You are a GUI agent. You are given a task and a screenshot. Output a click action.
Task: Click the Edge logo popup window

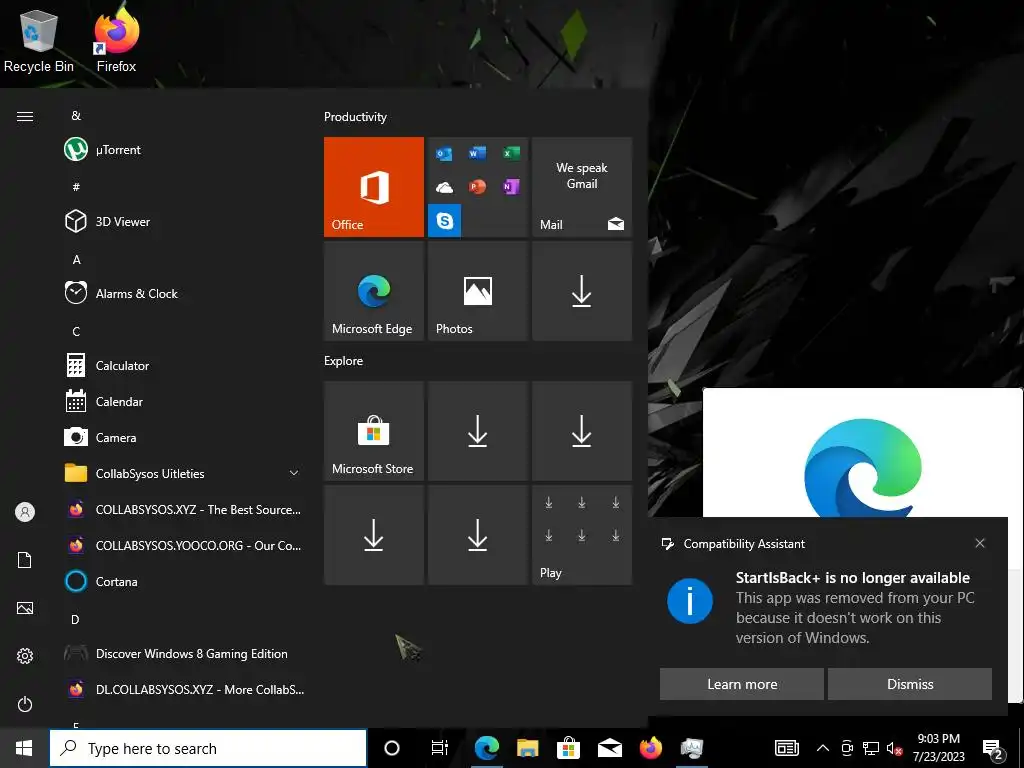[862, 453]
